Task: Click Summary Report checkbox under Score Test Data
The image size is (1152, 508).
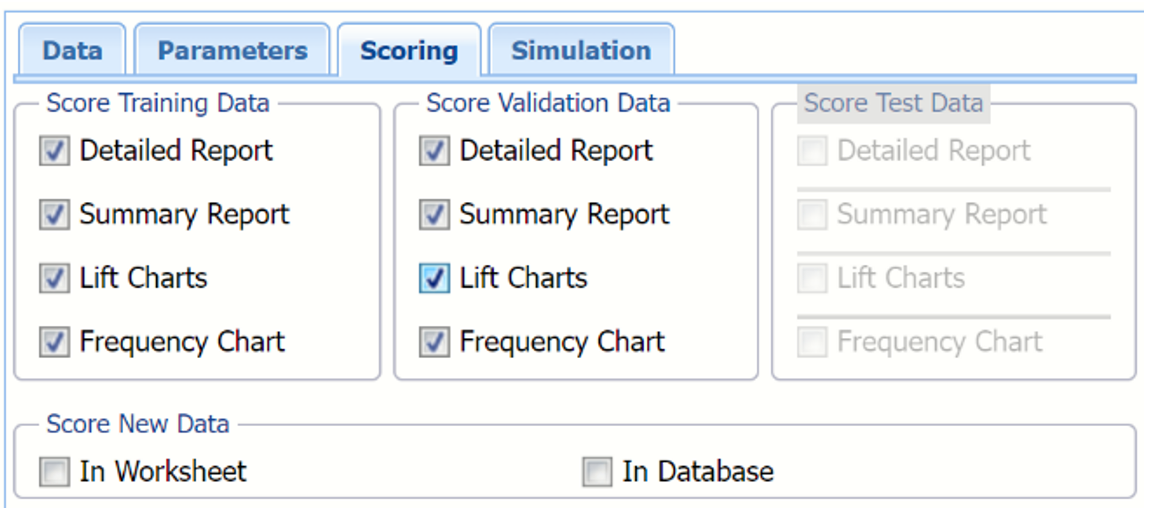Action: 812,215
